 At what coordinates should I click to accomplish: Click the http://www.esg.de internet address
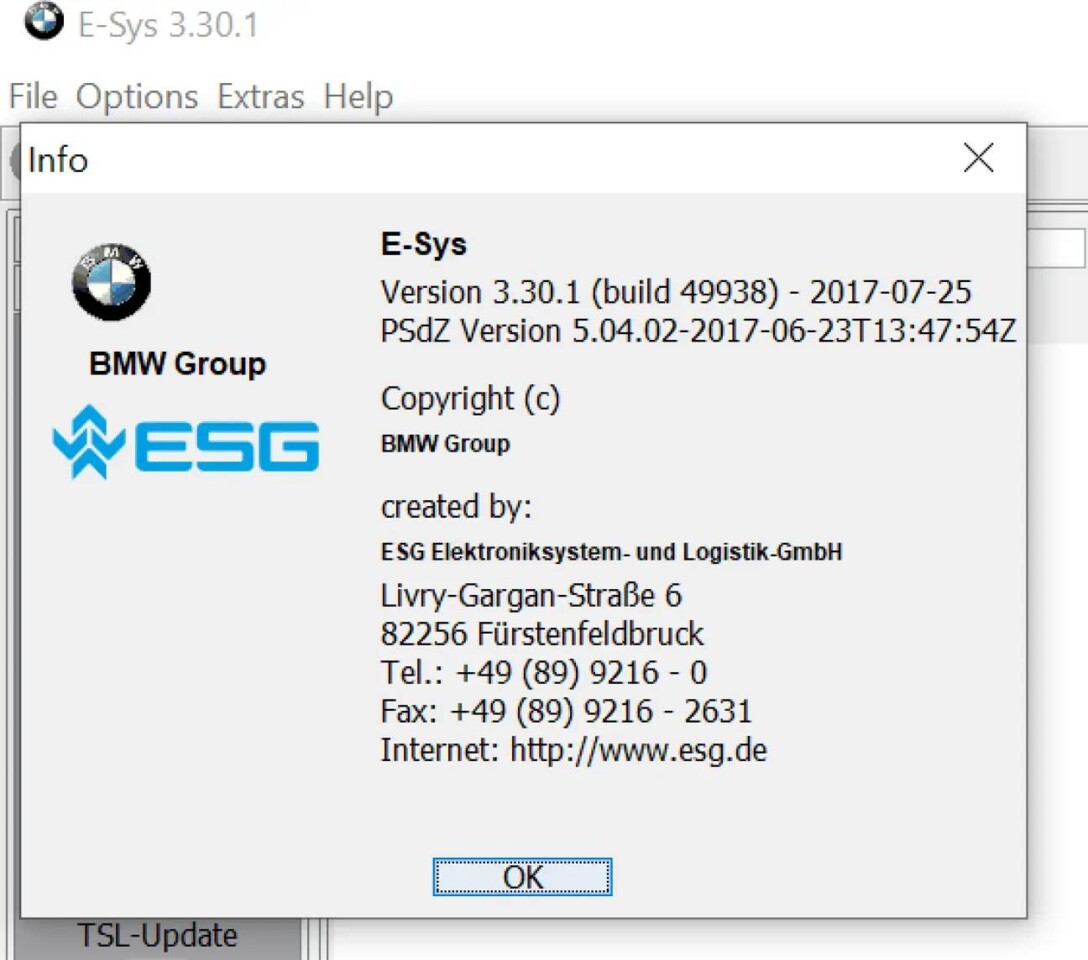tap(638, 751)
